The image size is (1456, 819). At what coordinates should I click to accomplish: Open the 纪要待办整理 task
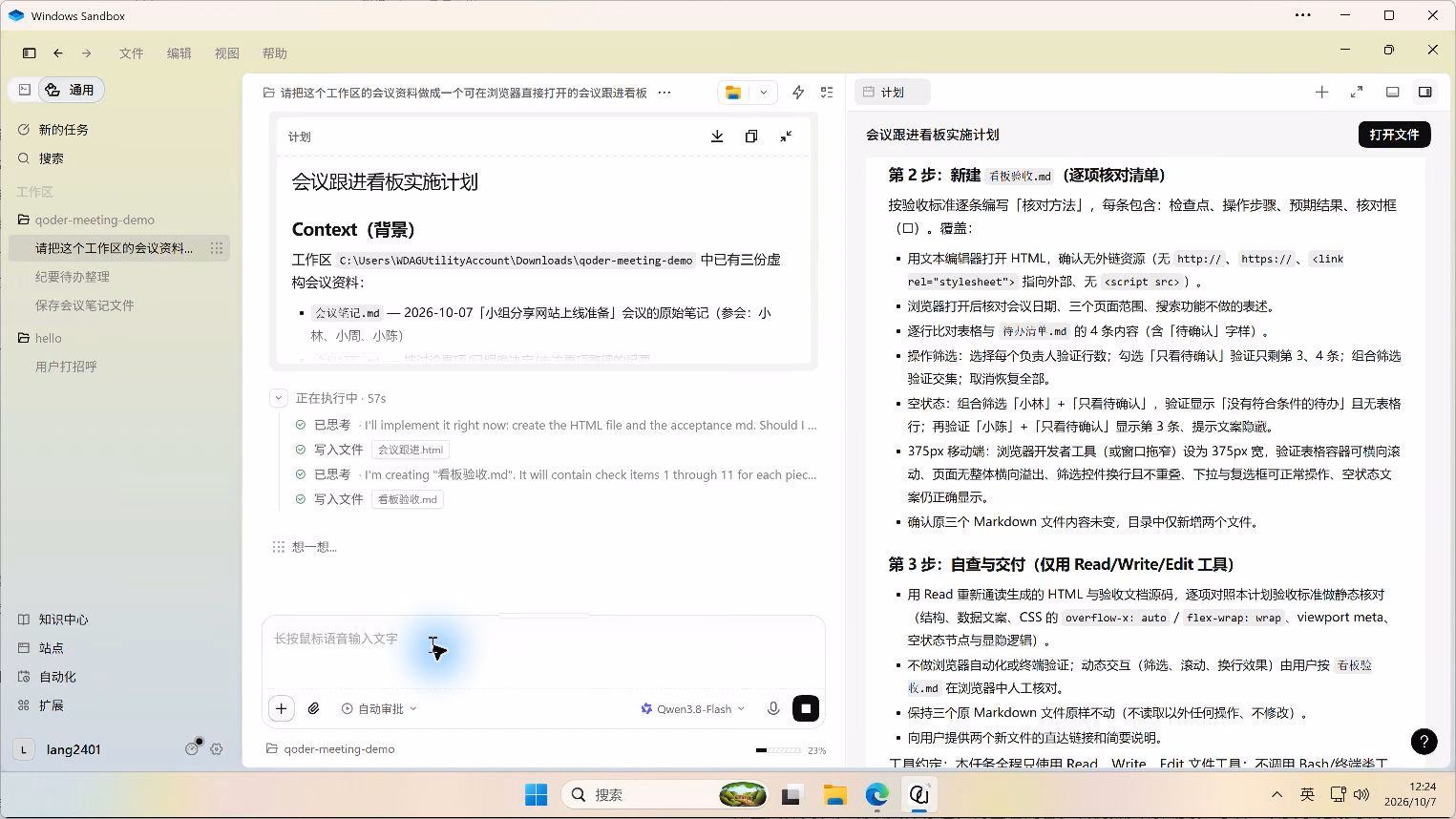click(73, 277)
